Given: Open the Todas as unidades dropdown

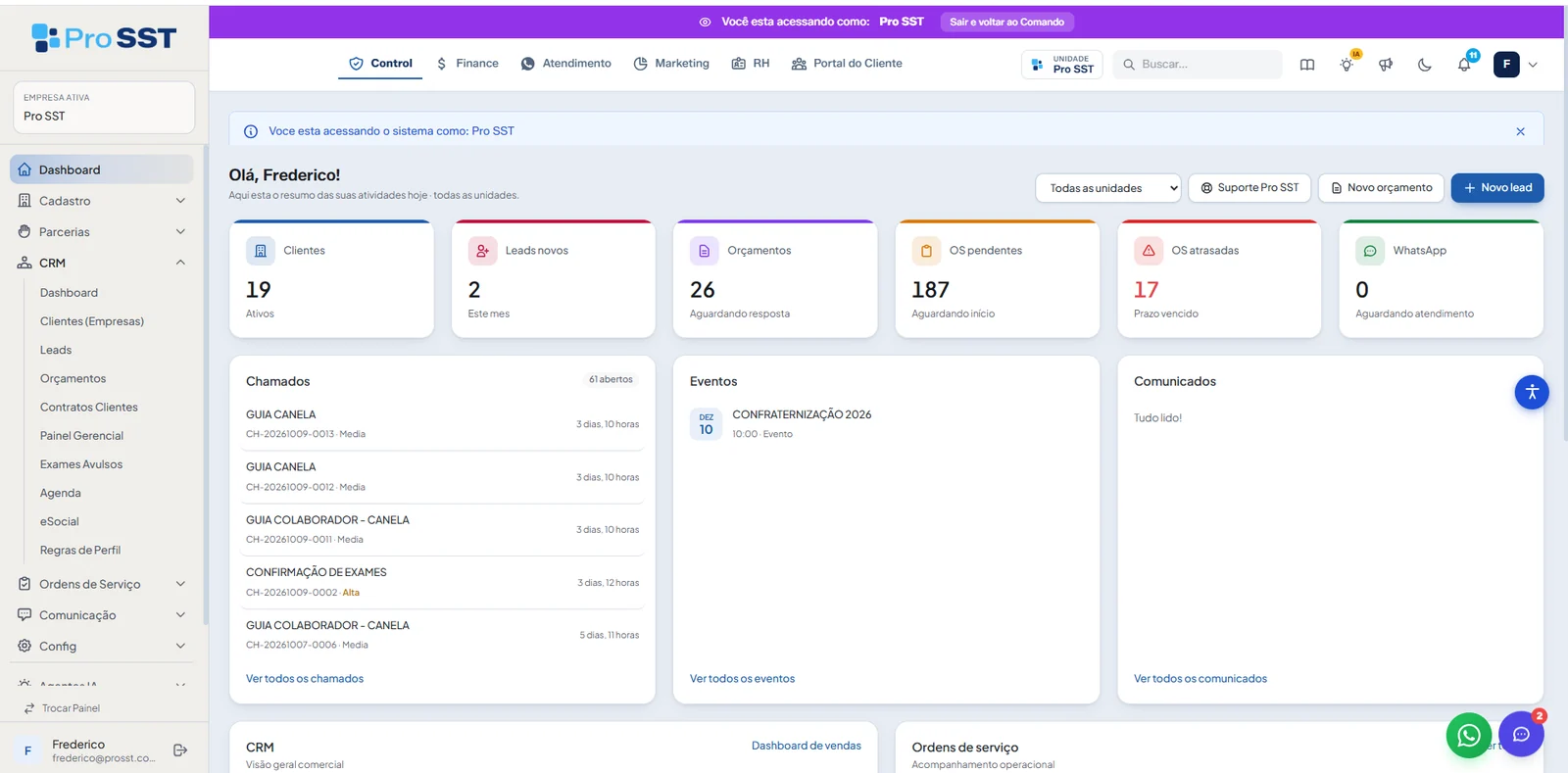Looking at the screenshot, I should pos(1107,188).
